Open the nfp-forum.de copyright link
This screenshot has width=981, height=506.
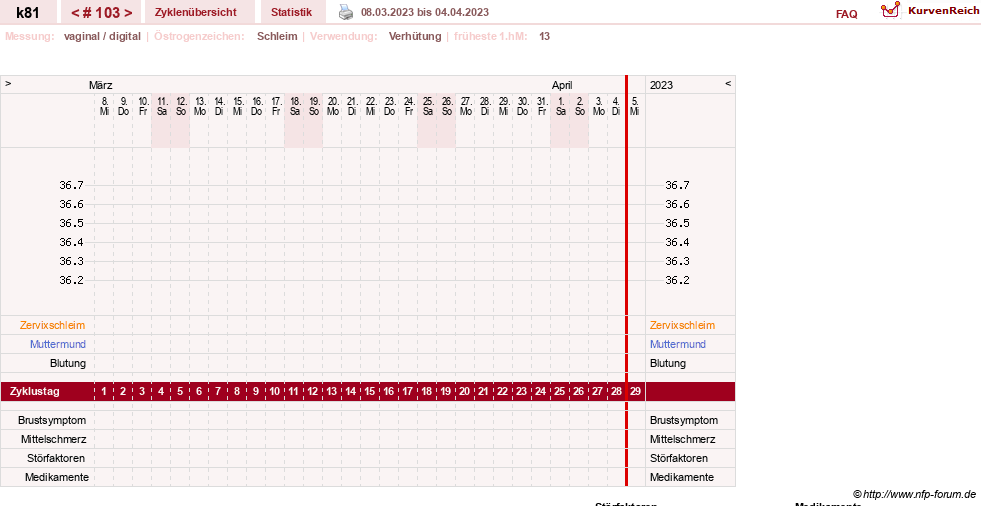tap(914, 494)
